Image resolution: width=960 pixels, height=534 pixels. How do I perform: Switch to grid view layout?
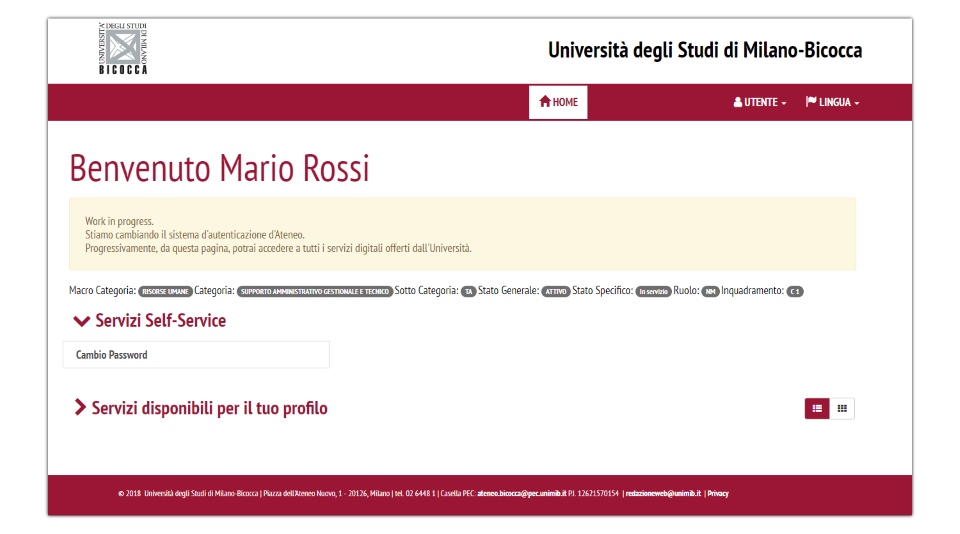pos(843,408)
